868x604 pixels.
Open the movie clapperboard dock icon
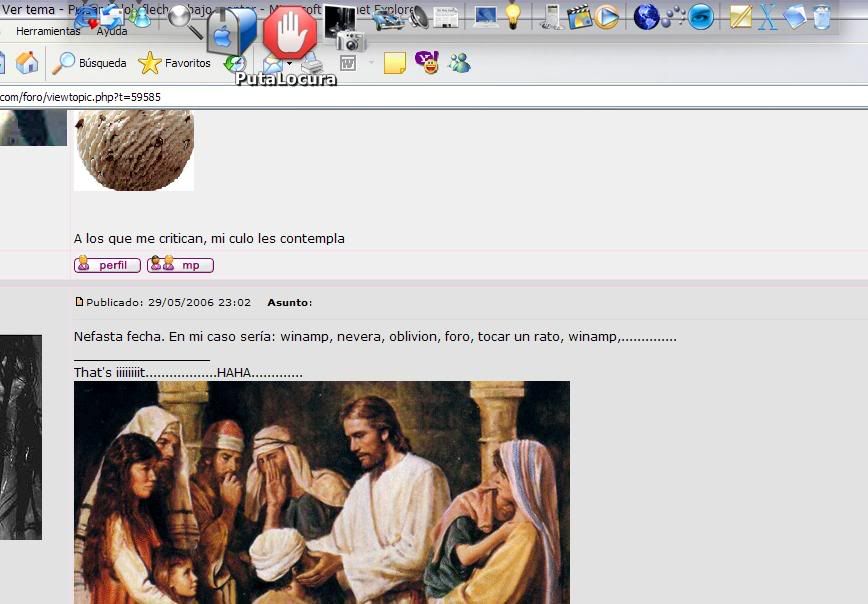tap(579, 17)
